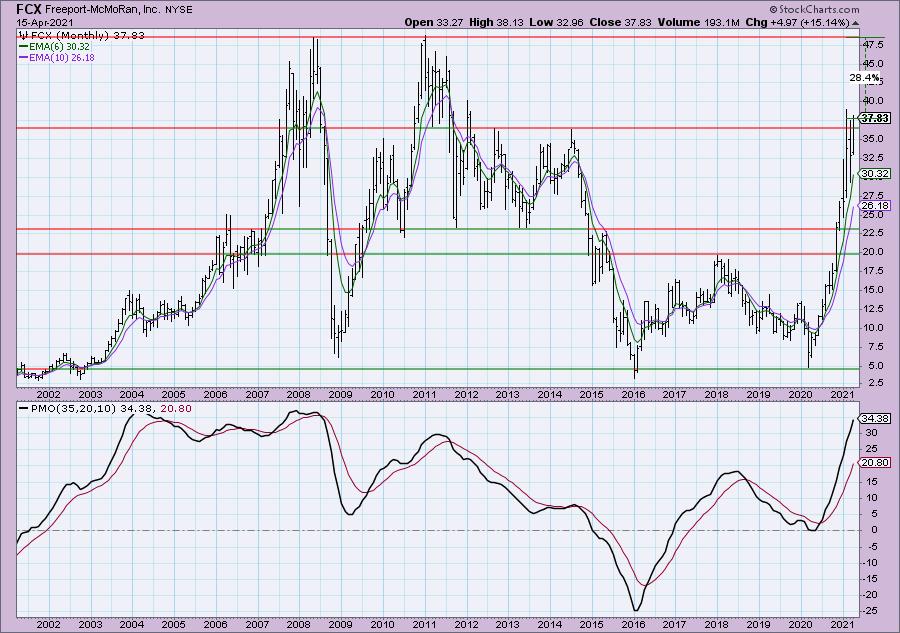
Task: Click the 2011 label under the PMO panel
Action: [x=424, y=624]
